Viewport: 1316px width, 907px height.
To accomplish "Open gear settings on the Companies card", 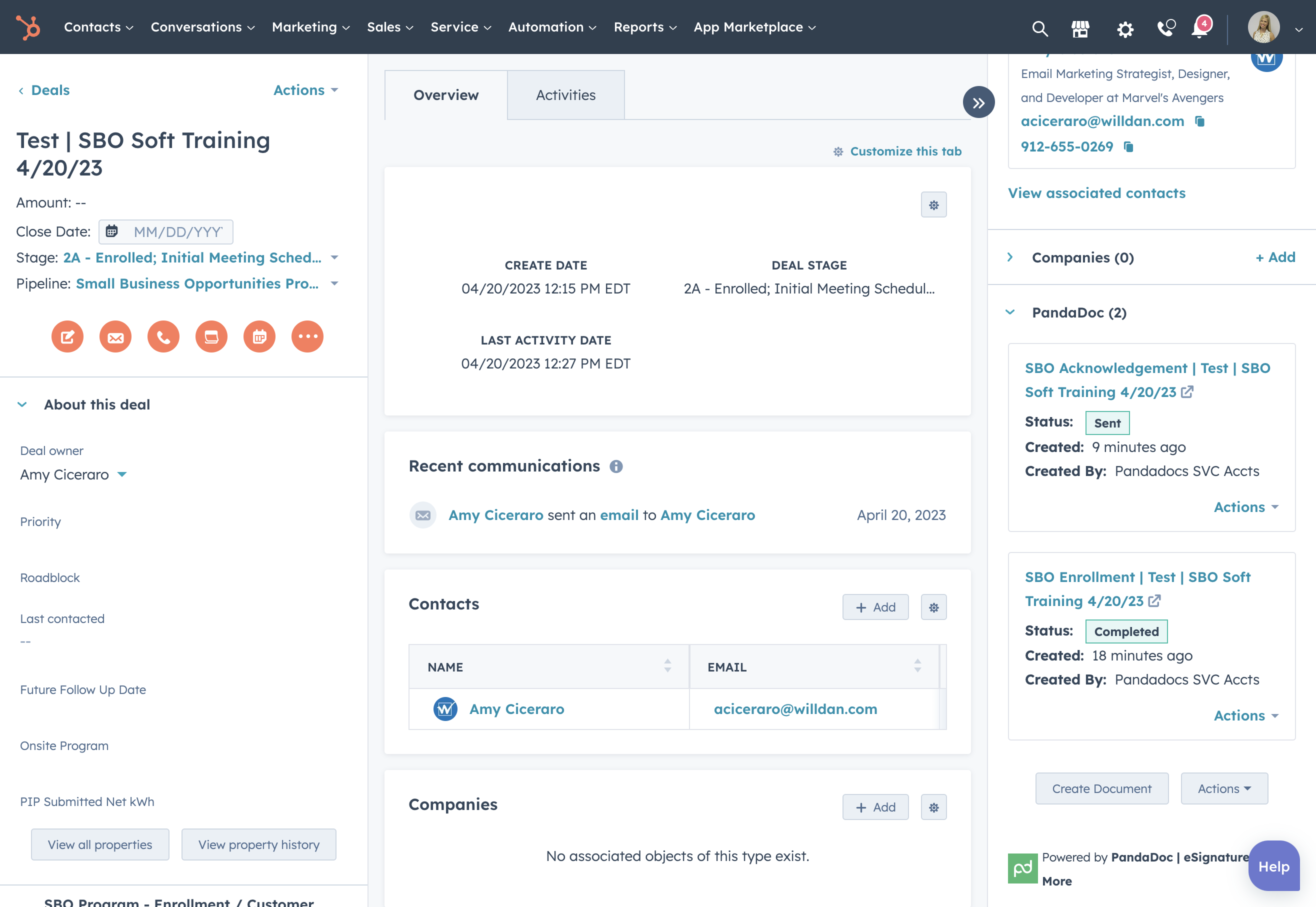I will [933, 807].
